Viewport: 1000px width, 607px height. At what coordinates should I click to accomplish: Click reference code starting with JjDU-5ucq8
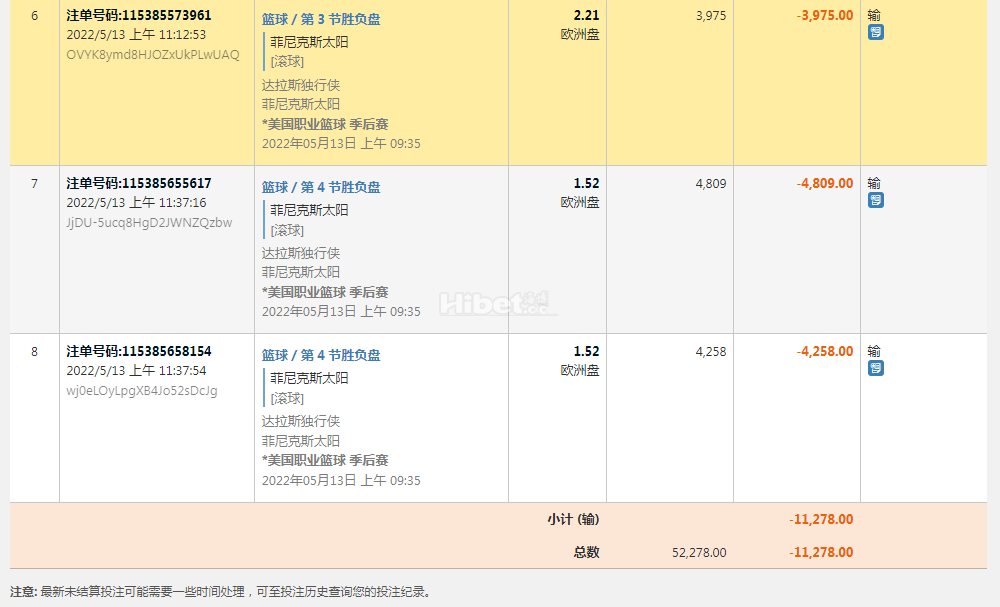click(x=149, y=223)
